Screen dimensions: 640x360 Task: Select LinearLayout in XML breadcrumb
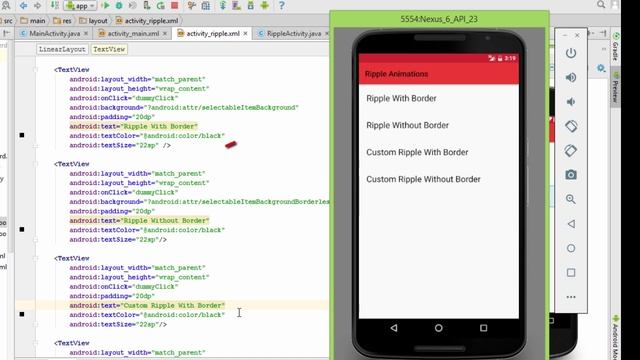(62, 49)
